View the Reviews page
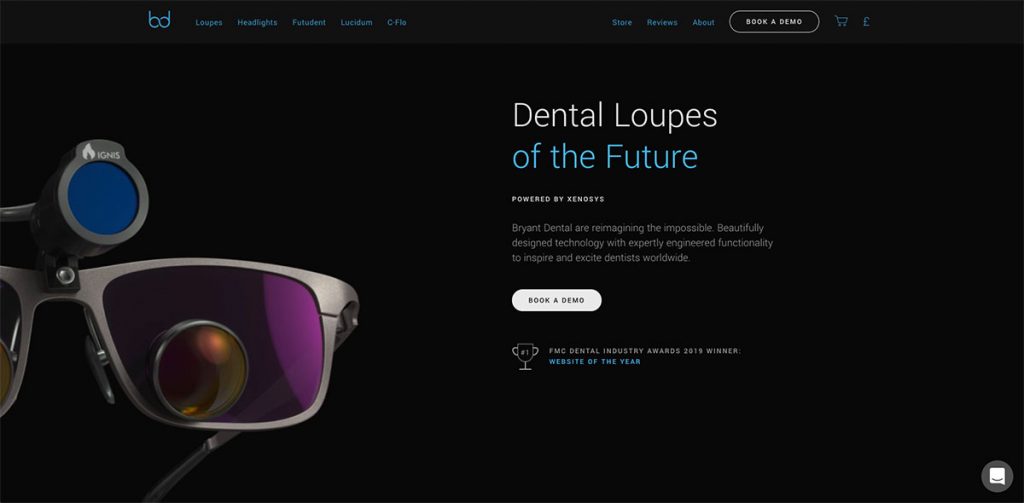 tap(662, 22)
